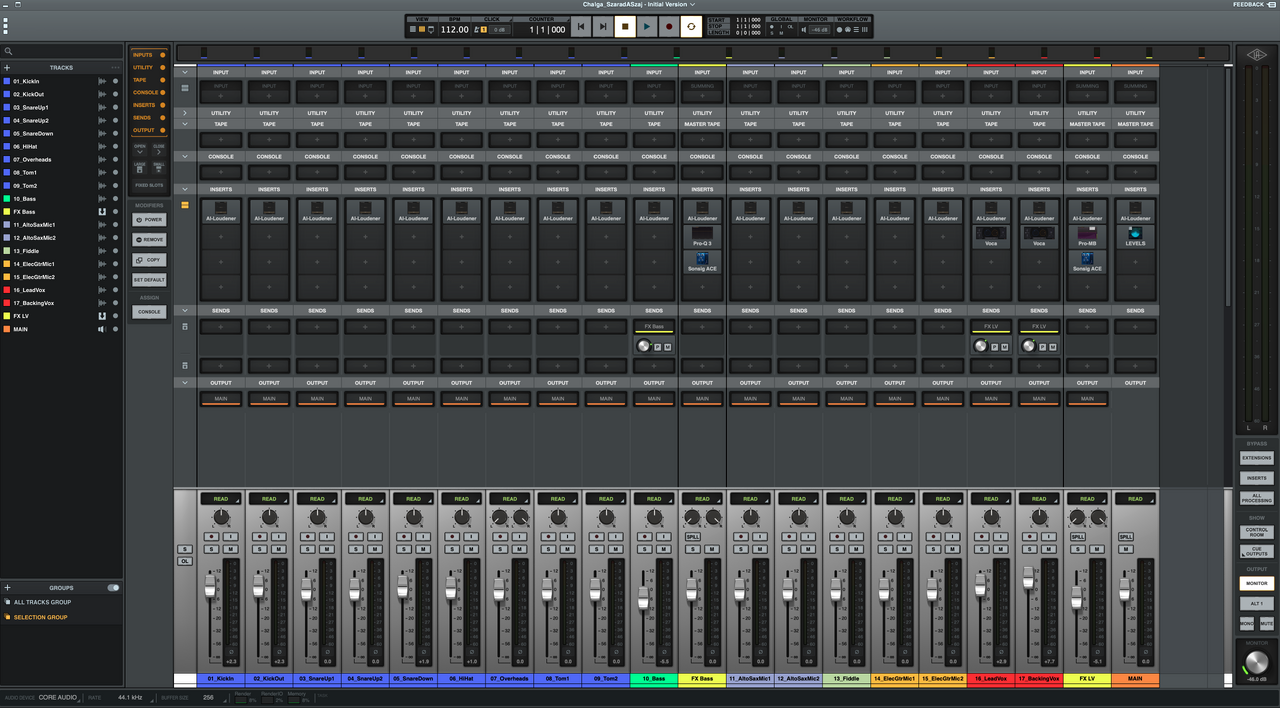
Task: Open the MAIN output selector on 05_SnareDown
Action: pyautogui.click(x=413, y=399)
